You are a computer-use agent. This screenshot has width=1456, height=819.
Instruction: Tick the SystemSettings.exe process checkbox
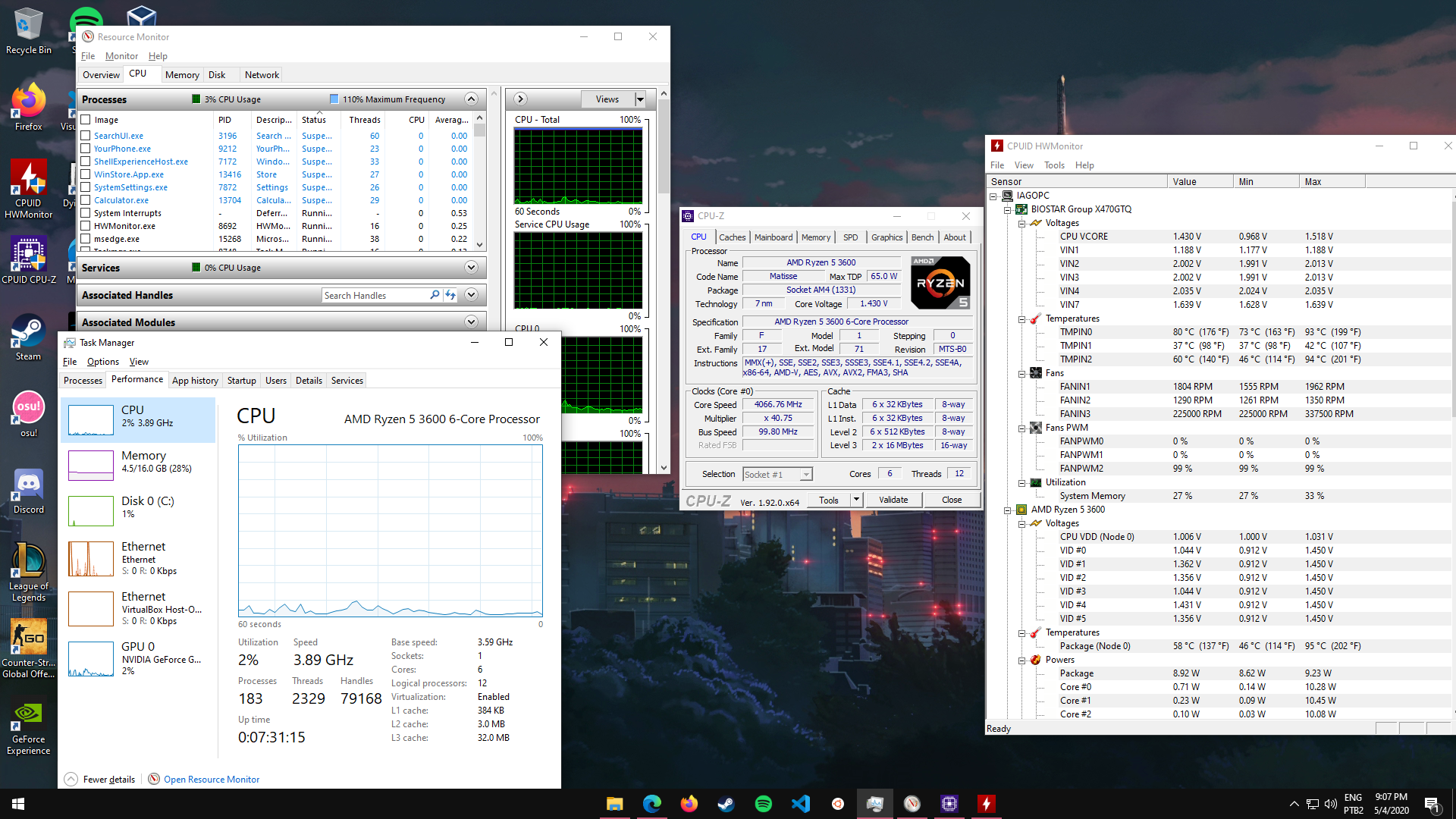pos(86,187)
